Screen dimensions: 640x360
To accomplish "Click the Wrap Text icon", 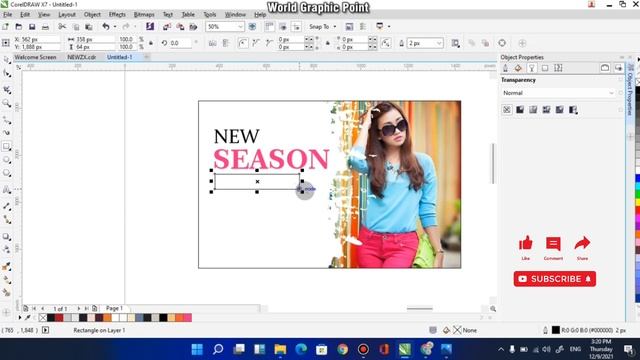I will coord(456,43).
